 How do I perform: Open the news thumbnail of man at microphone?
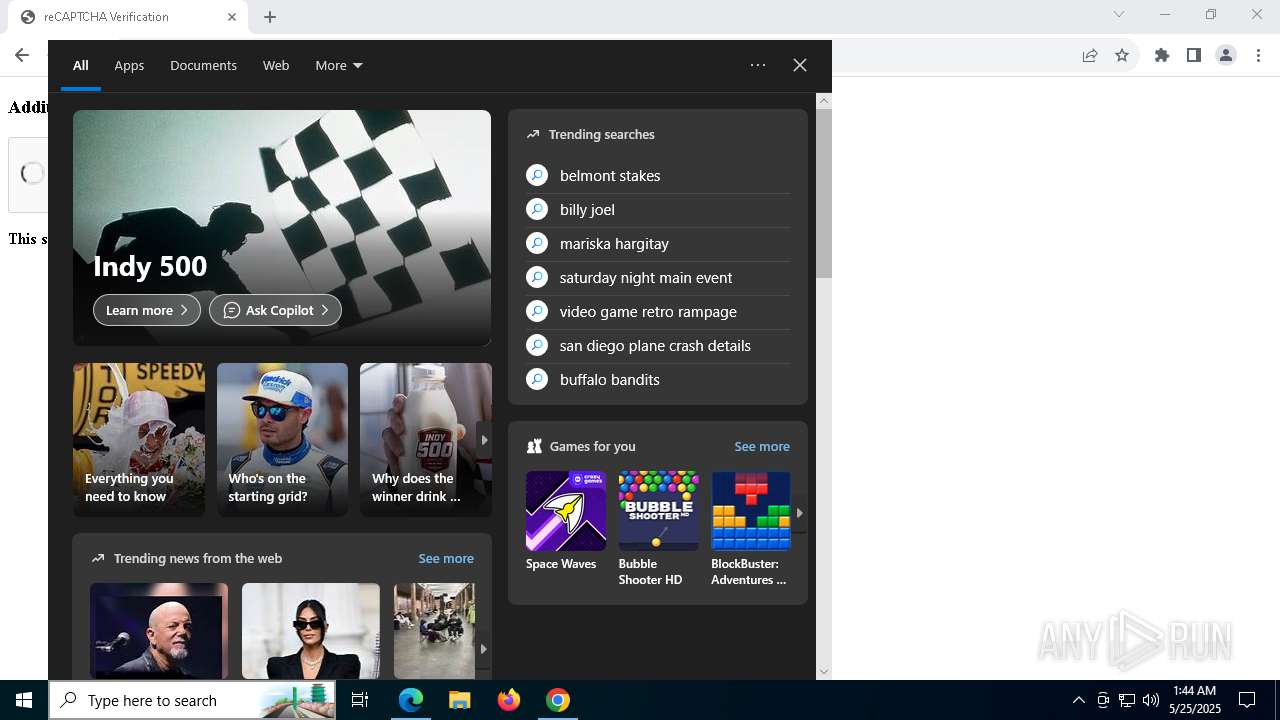coord(159,631)
